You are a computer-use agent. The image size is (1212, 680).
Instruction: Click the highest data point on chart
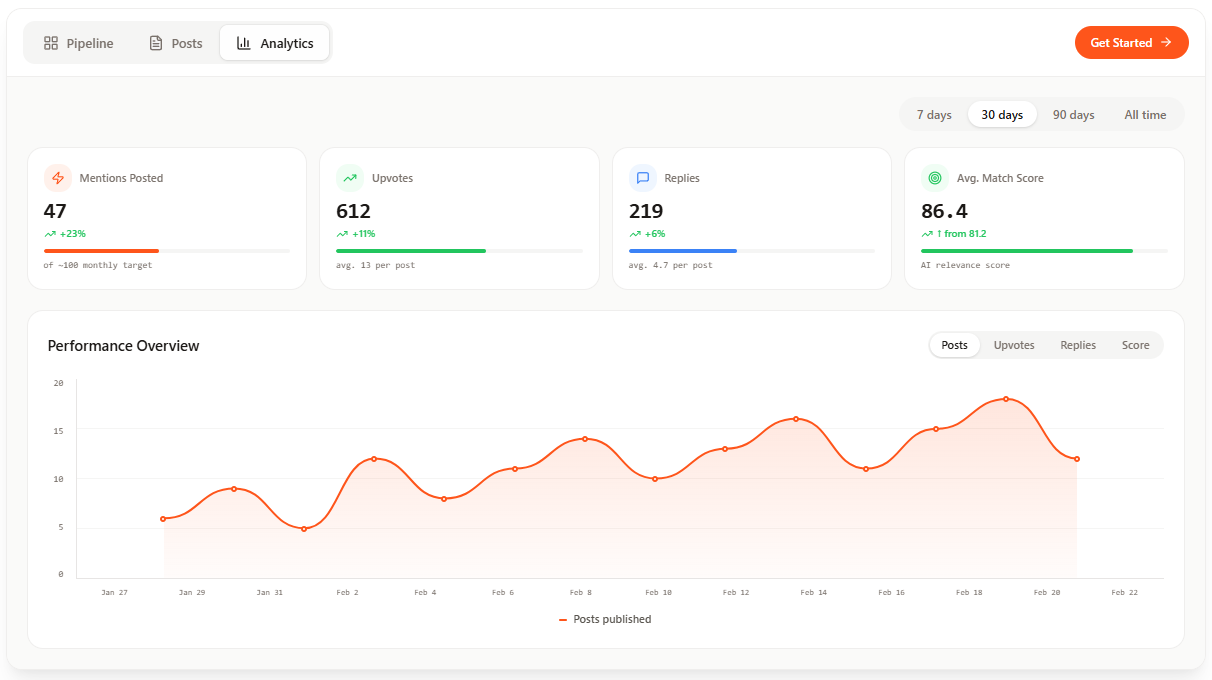click(x=1006, y=399)
